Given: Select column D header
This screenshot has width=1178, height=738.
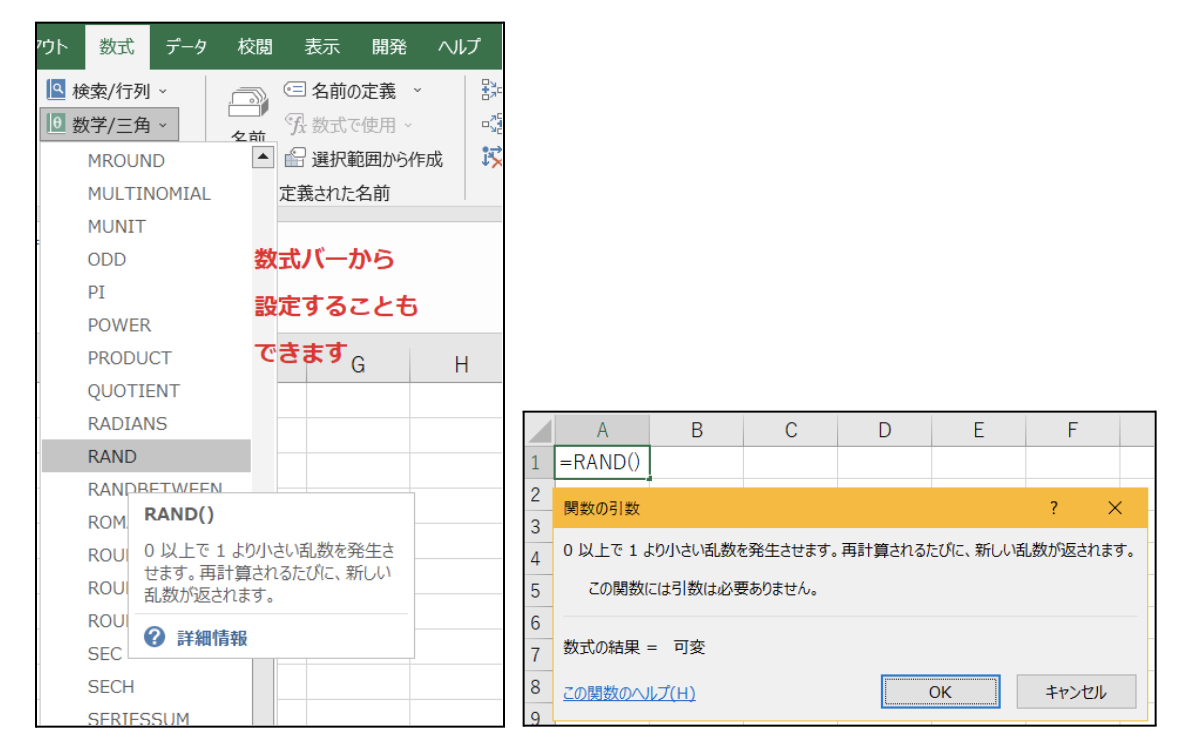Looking at the screenshot, I should [x=884, y=430].
